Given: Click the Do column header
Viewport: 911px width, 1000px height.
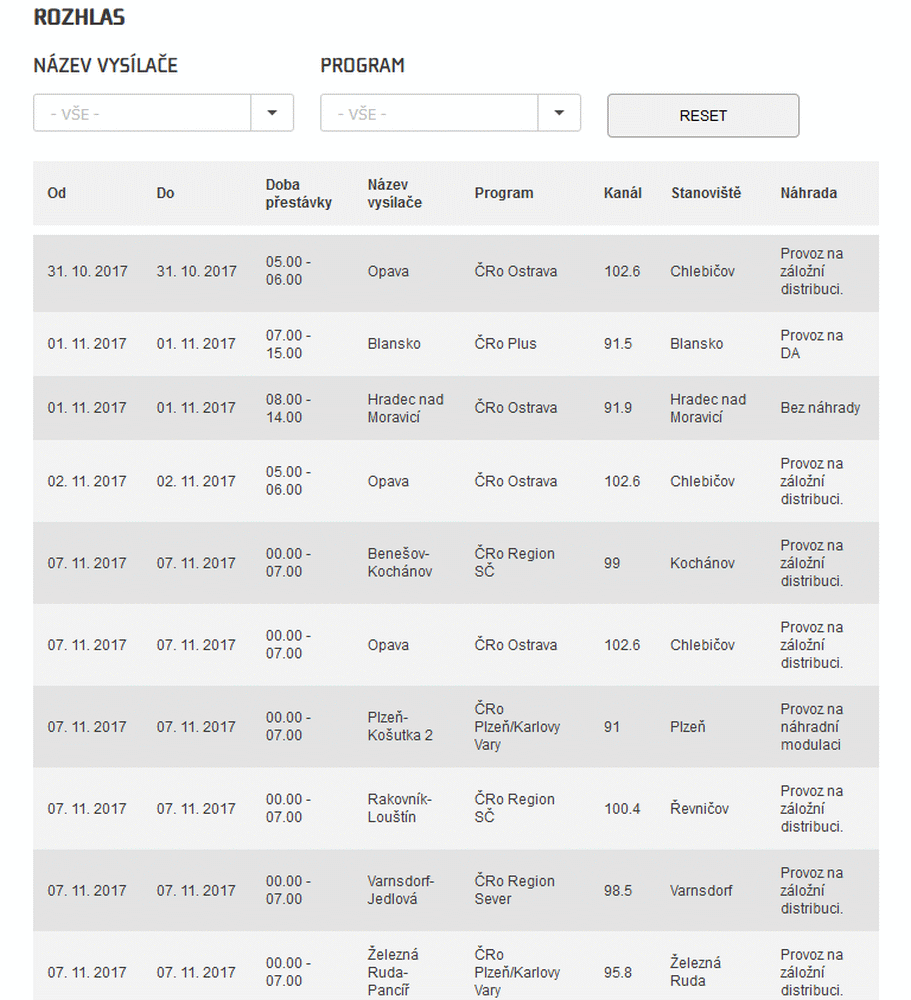Looking at the screenshot, I should [x=165, y=193].
